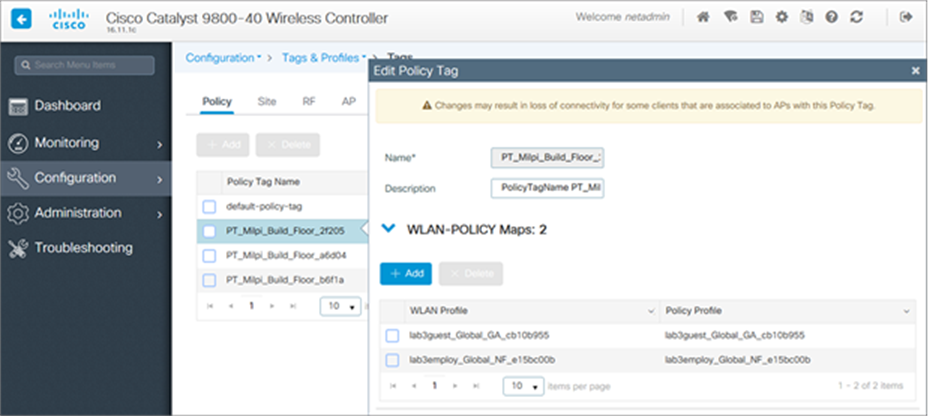Save configuration with floppy disk icon
This screenshot has width=928, height=416.
pos(756,18)
